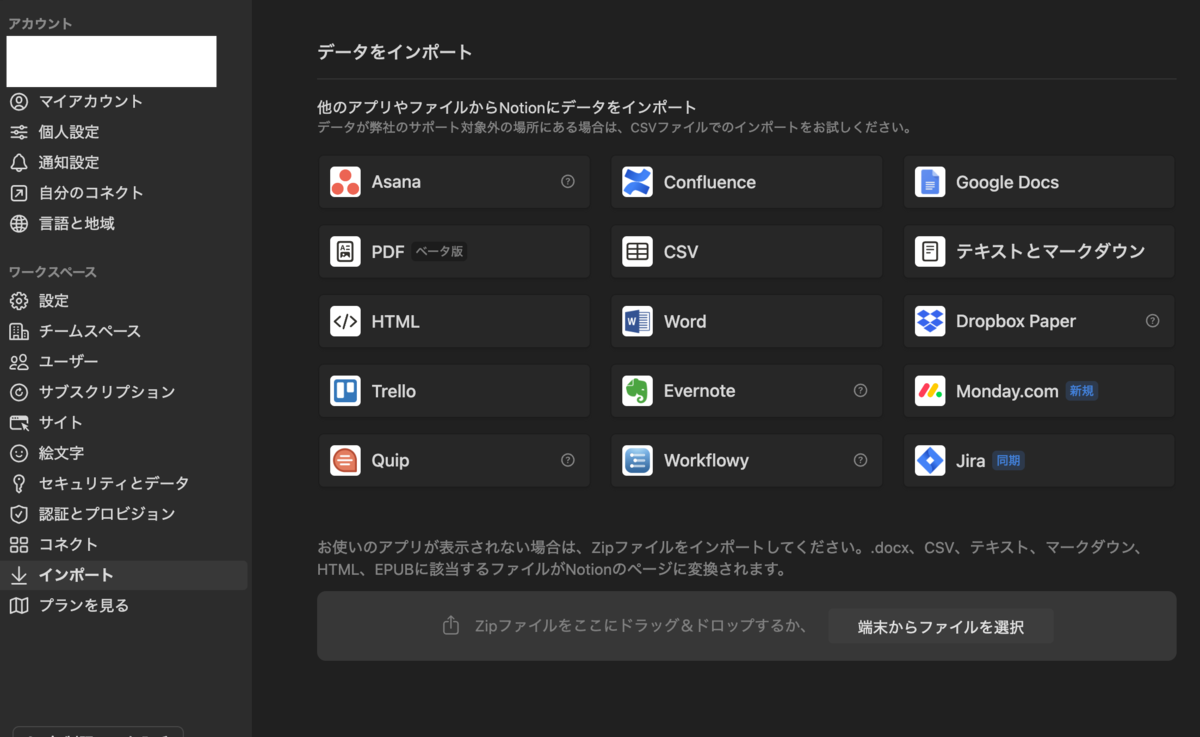Sync with Jira
This screenshot has width=1200, height=737.
pos(1039,460)
